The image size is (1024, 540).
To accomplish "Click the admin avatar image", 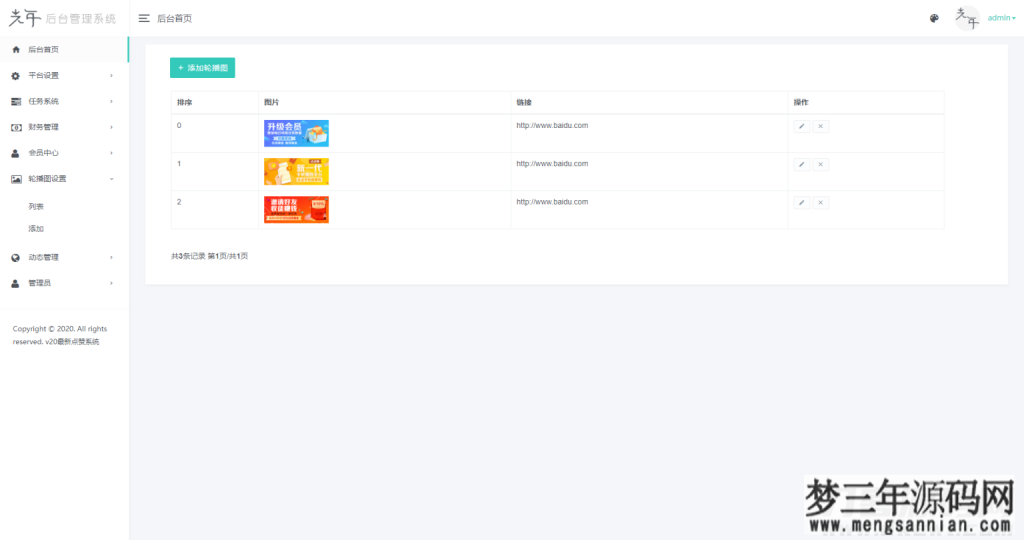I will (x=965, y=18).
